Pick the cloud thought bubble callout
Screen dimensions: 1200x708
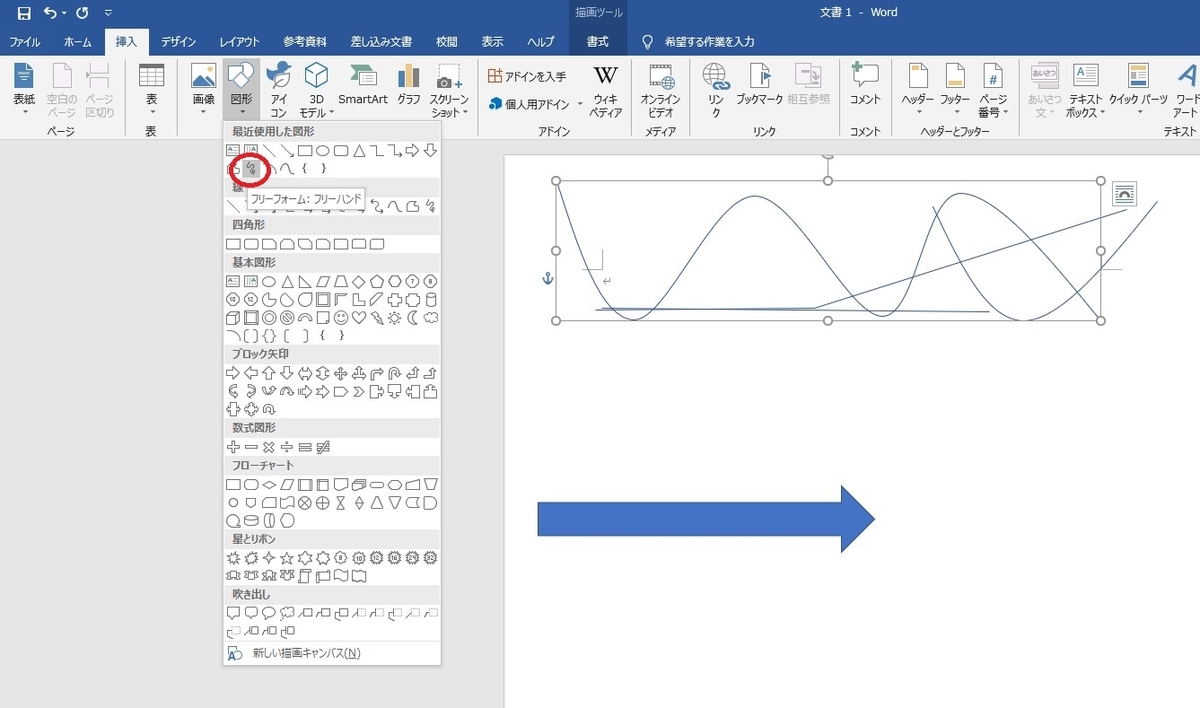[x=287, y=613]
